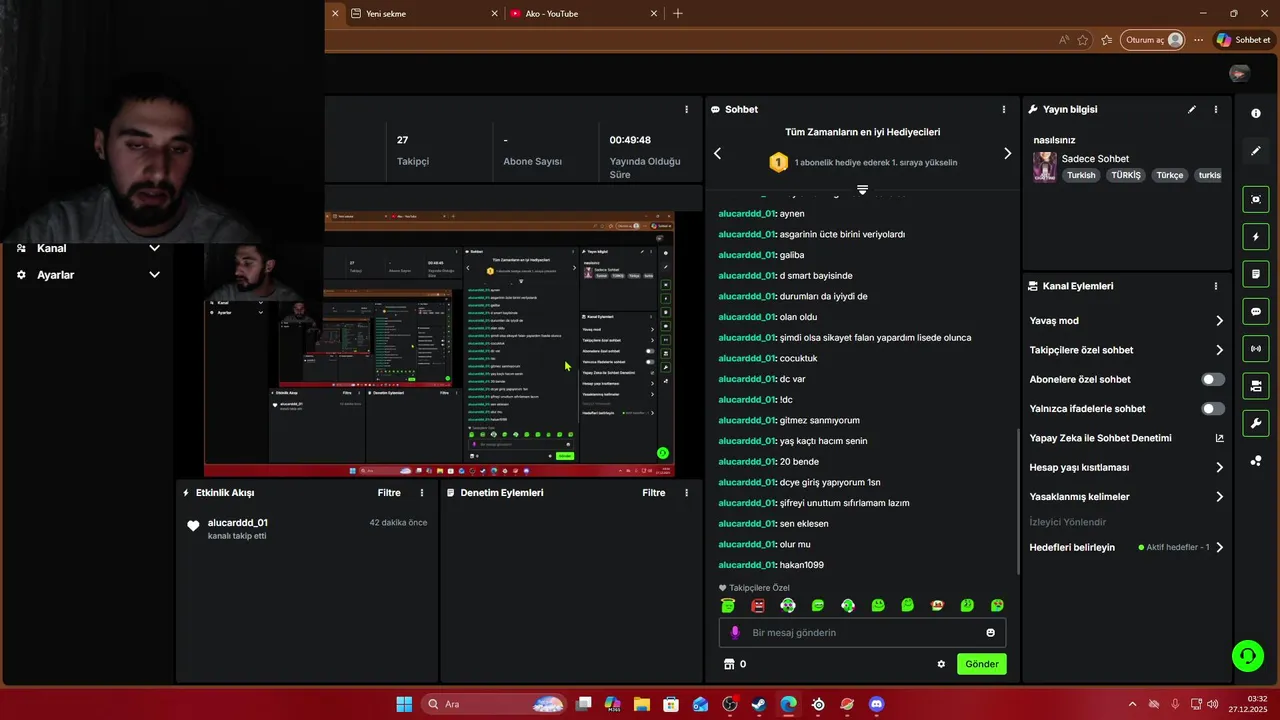
Task: Open Etkinlik Akışı Filtre
Action: coord(389,493)
